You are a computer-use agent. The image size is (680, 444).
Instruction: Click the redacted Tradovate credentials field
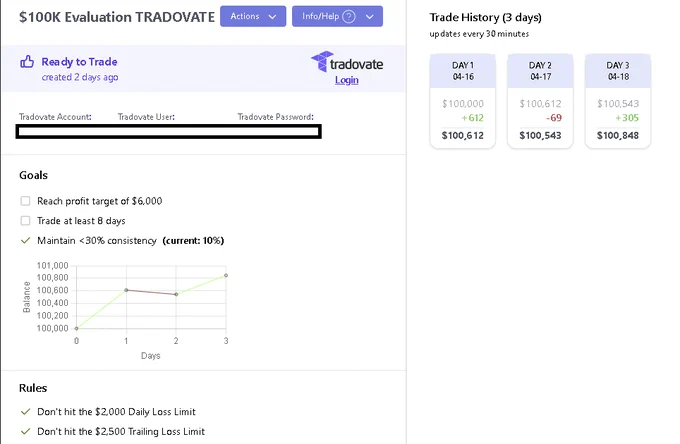click(x=169, y=131)
